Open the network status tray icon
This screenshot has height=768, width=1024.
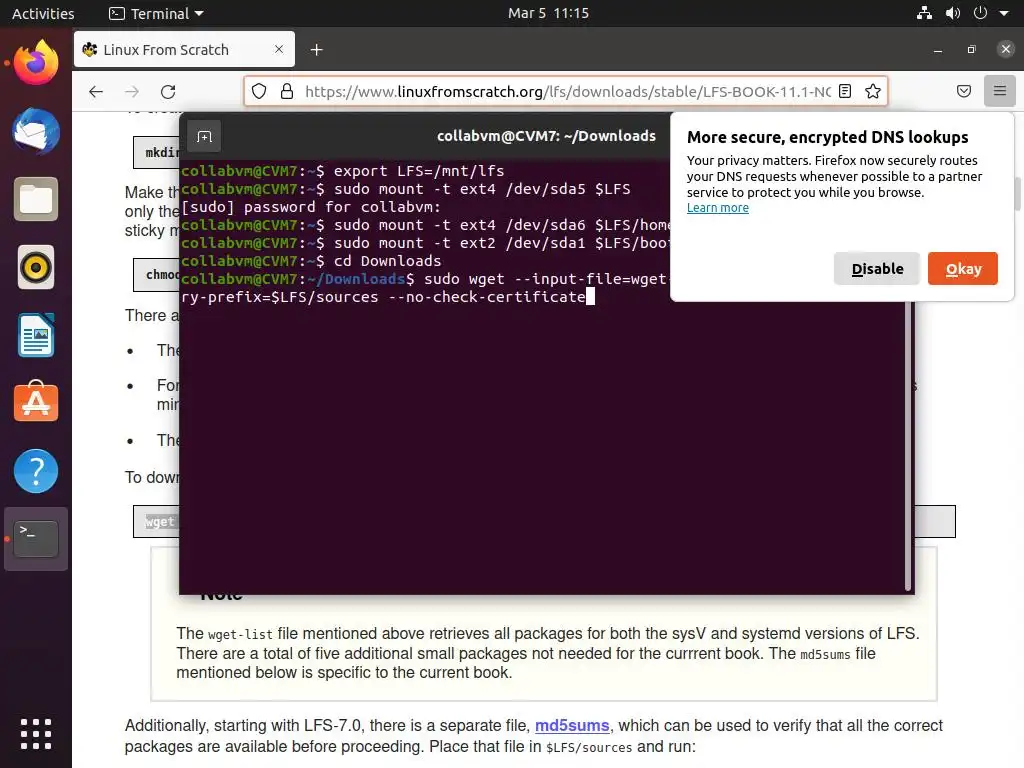(924, 13)
